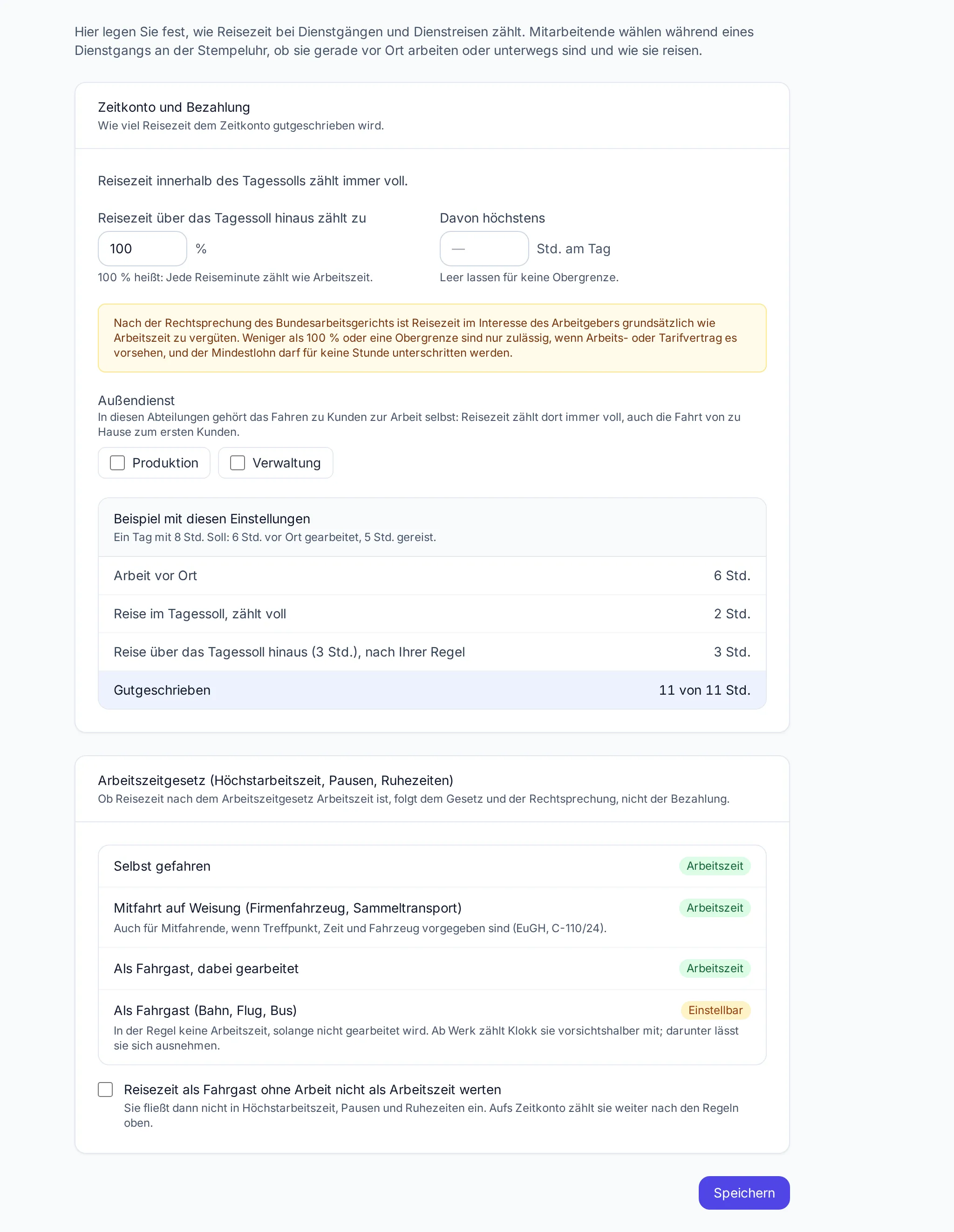The height and width of the screenshot is (1232, 954).
Task: Check Reisezeit als Fahrgast ohne Arbeit option
Action: pos(106,1089)
